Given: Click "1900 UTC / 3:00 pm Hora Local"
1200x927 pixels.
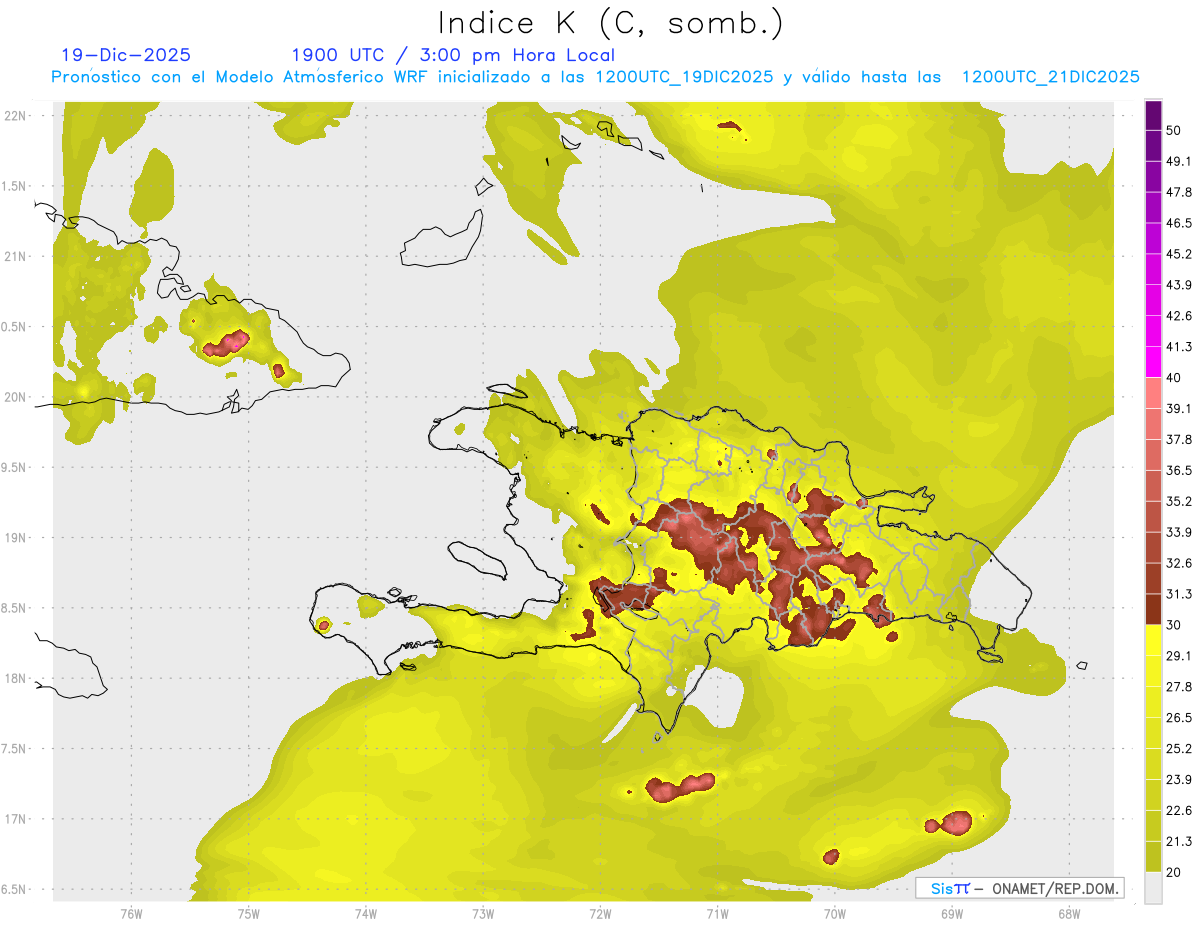Looking at the screenshot, I should click(453, 55).
